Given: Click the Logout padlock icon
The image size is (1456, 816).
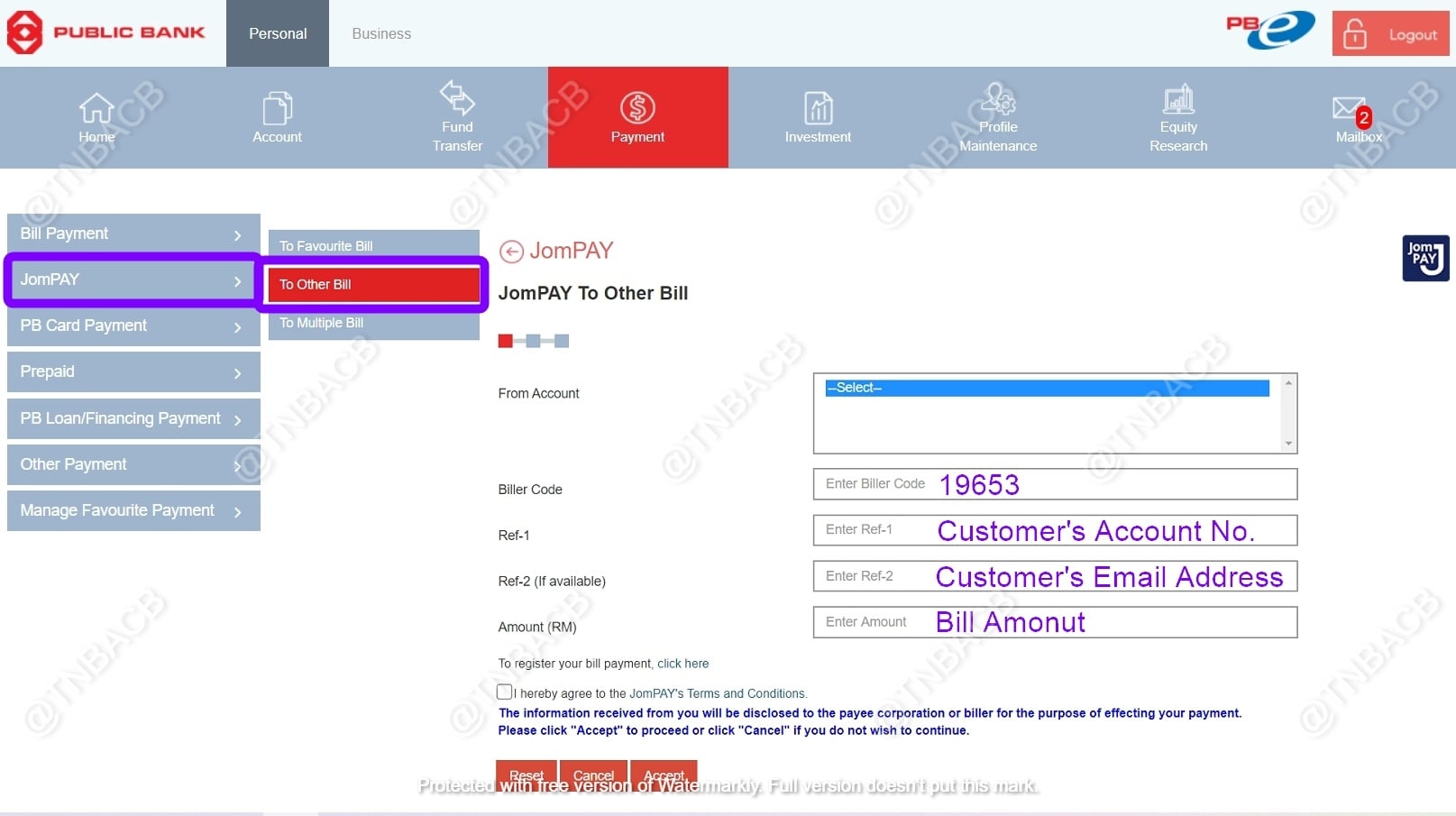Looking at the screenshot, I should (x=1354, y=34).
